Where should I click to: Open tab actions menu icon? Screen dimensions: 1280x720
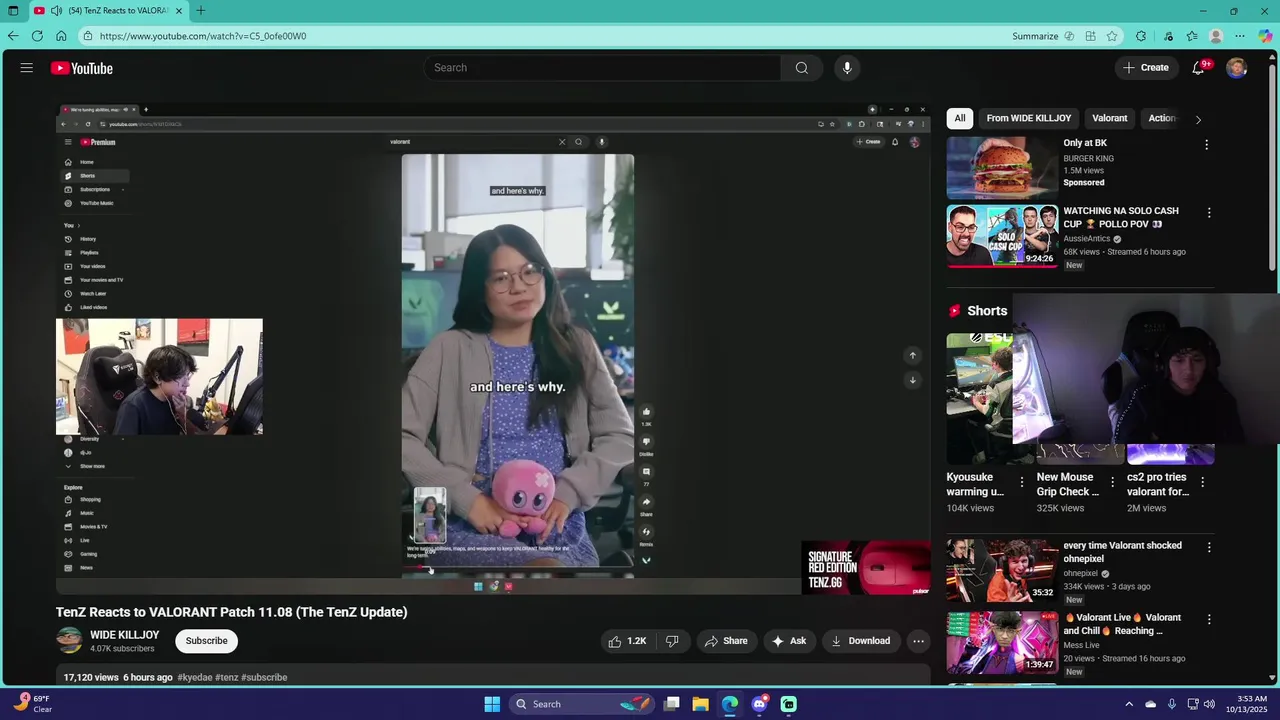(x=13, y=11)
